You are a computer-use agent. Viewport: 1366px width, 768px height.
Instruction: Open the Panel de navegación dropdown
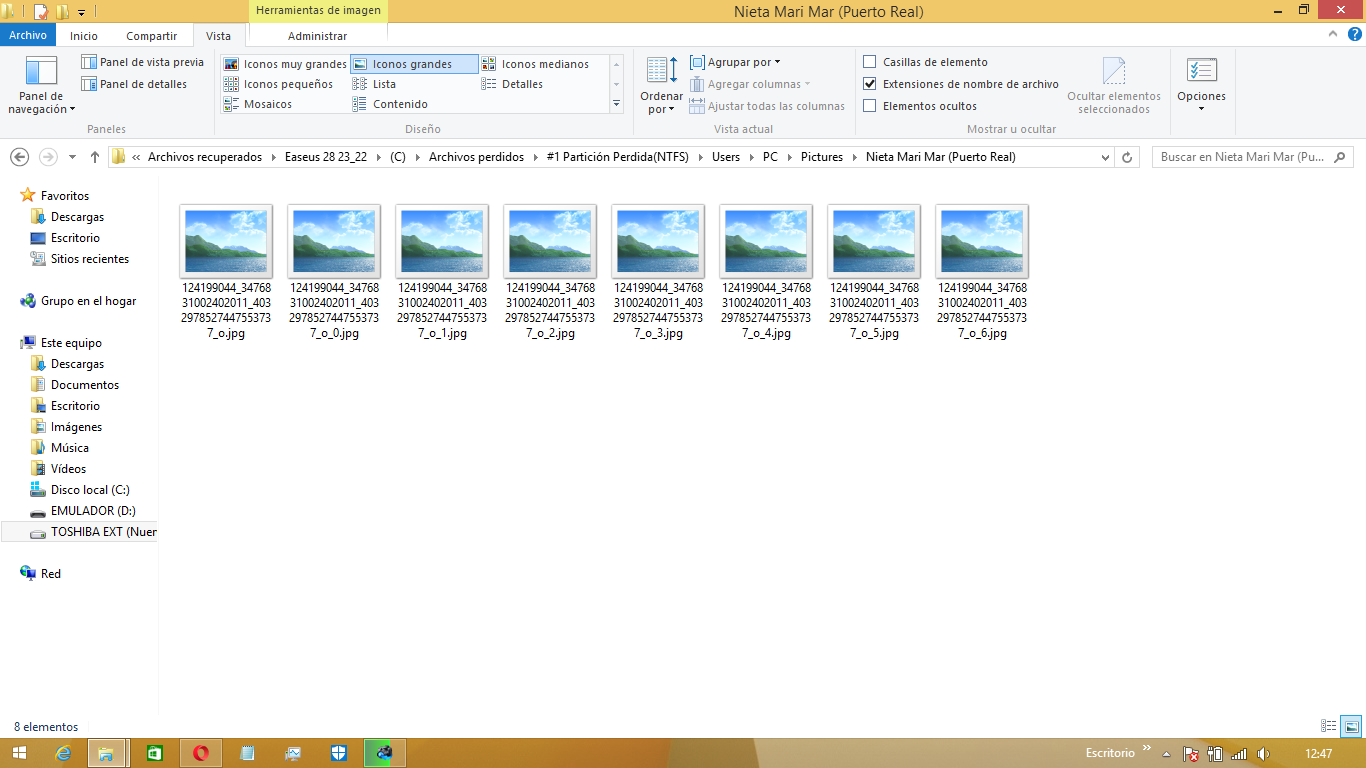(42, 86)
